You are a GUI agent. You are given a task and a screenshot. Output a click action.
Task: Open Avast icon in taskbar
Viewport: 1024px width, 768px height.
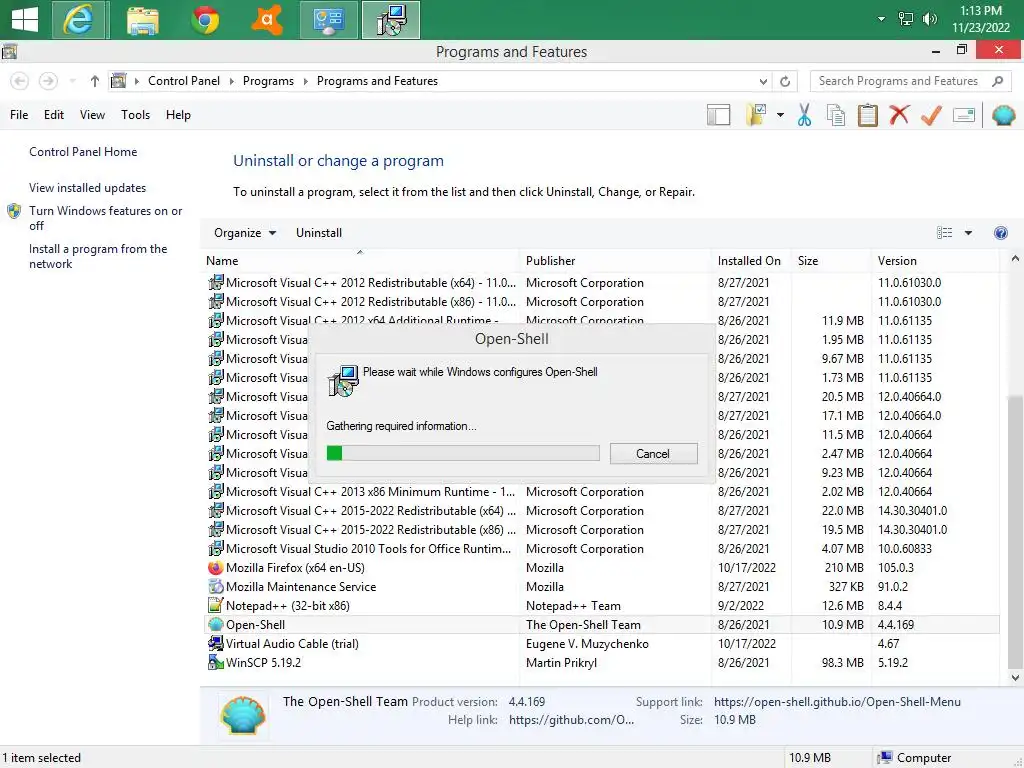click(x=267, y=20)
